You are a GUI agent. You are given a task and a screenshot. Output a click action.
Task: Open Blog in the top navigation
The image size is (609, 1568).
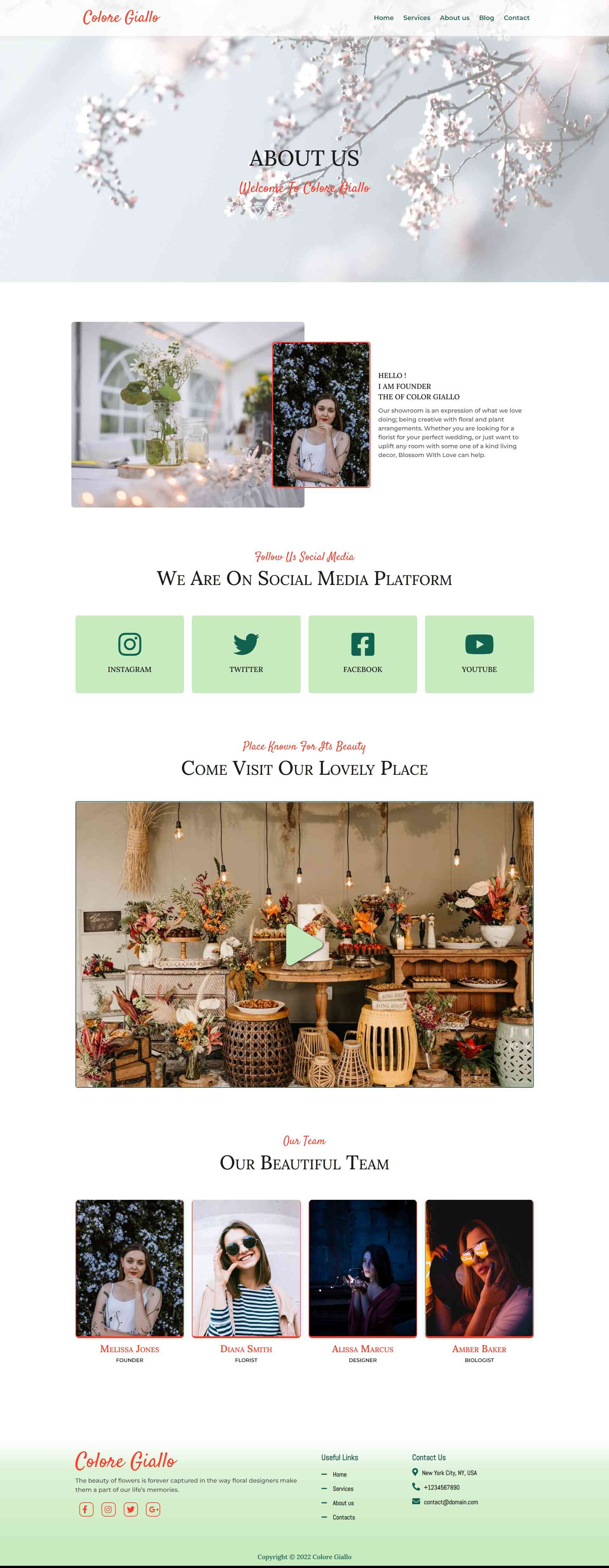click(487, 18)
